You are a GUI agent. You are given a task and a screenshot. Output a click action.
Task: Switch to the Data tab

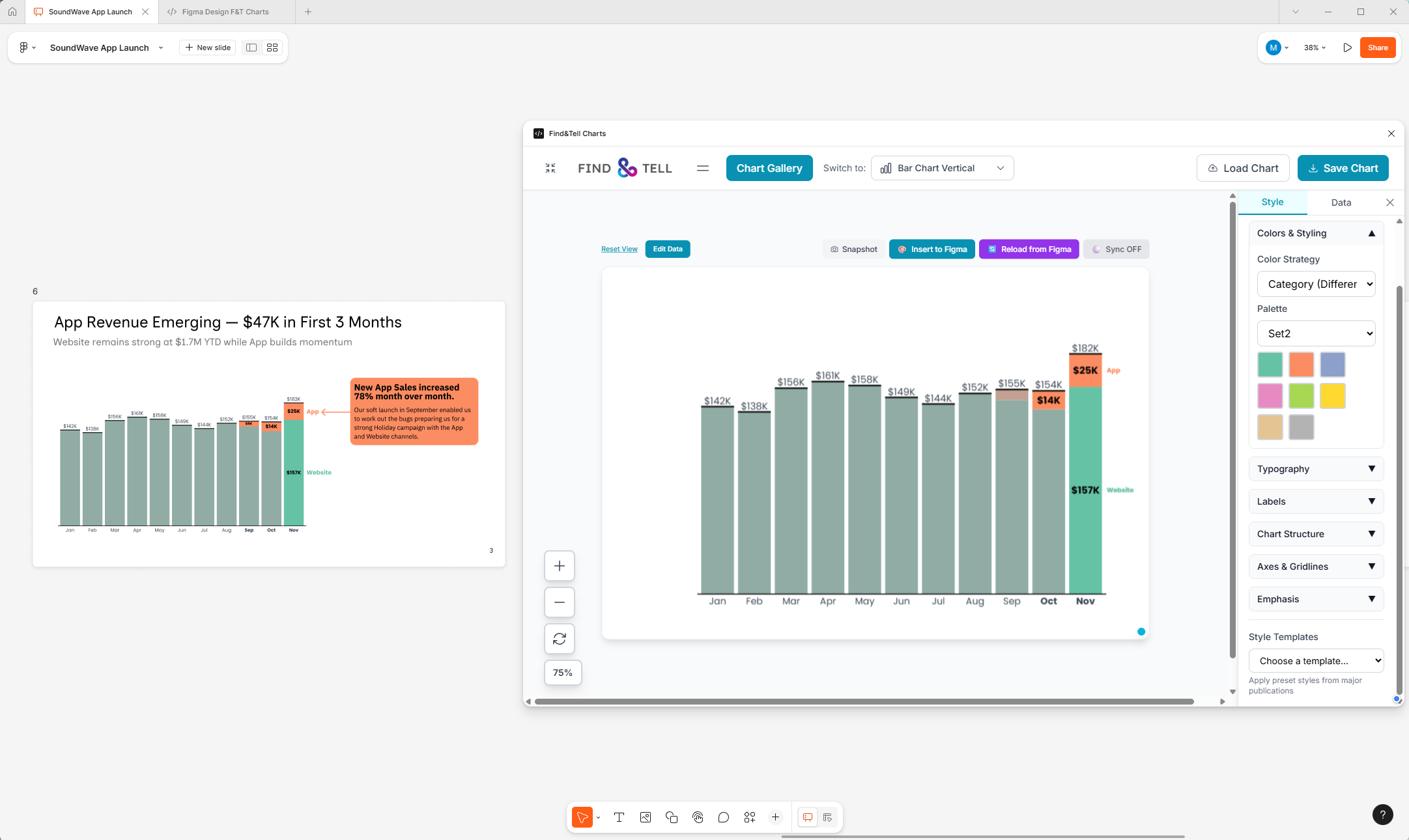tap(1341, 203)
